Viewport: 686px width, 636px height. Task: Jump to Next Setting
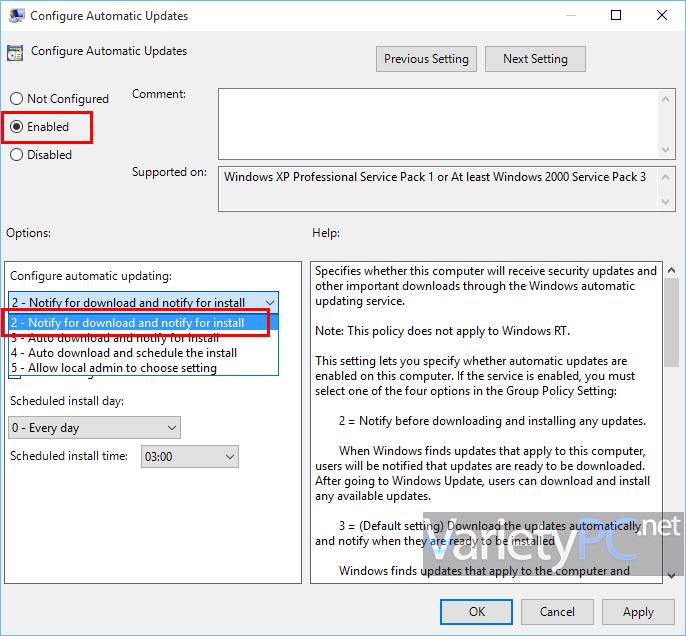click(535, 59)
